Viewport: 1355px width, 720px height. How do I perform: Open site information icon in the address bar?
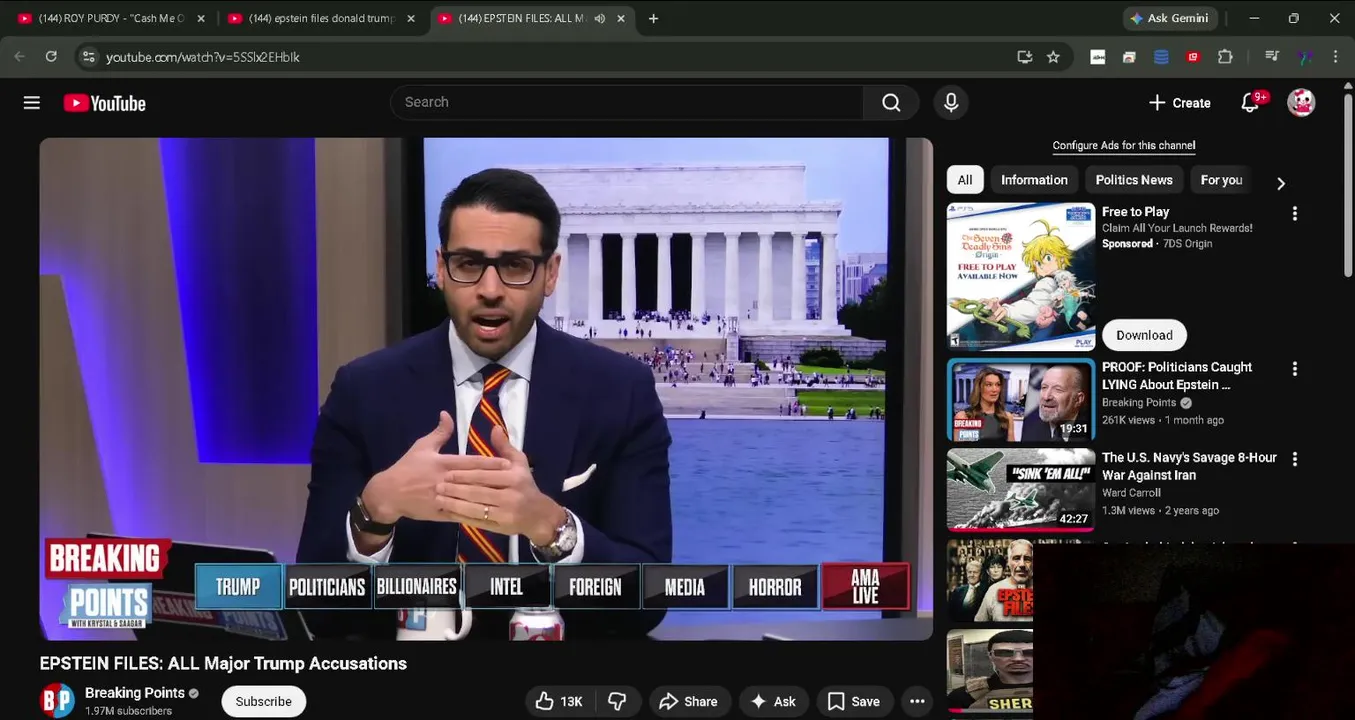click(88, 57)
